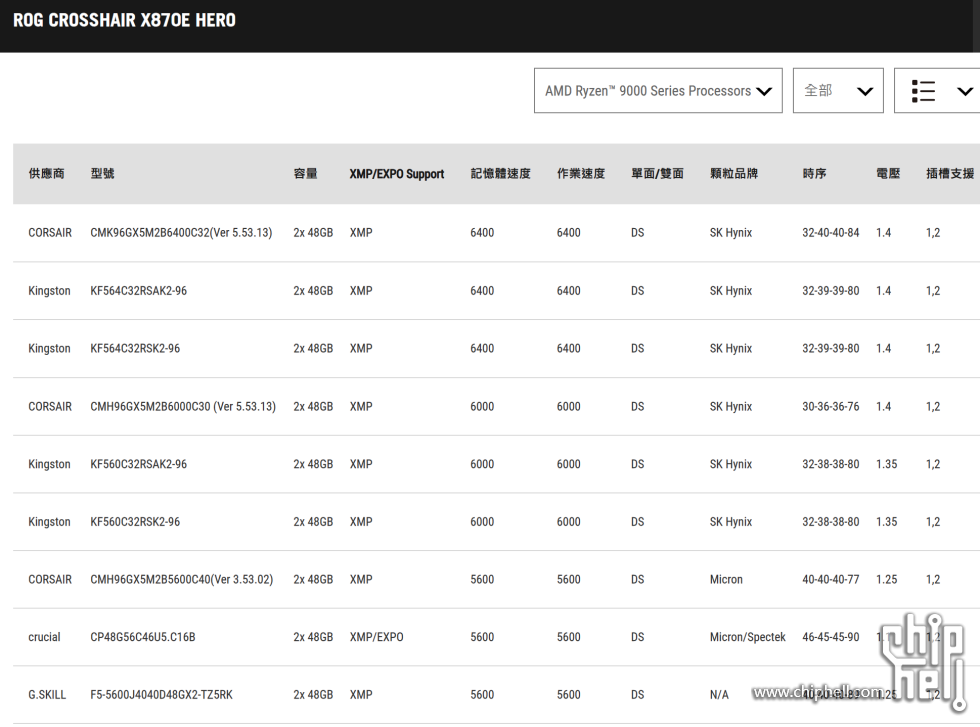The image size is (980, 727).
Task: Select model CMK96GX5M2B6400C32(Ver 5.53.13)
Action: coord(181,233)
